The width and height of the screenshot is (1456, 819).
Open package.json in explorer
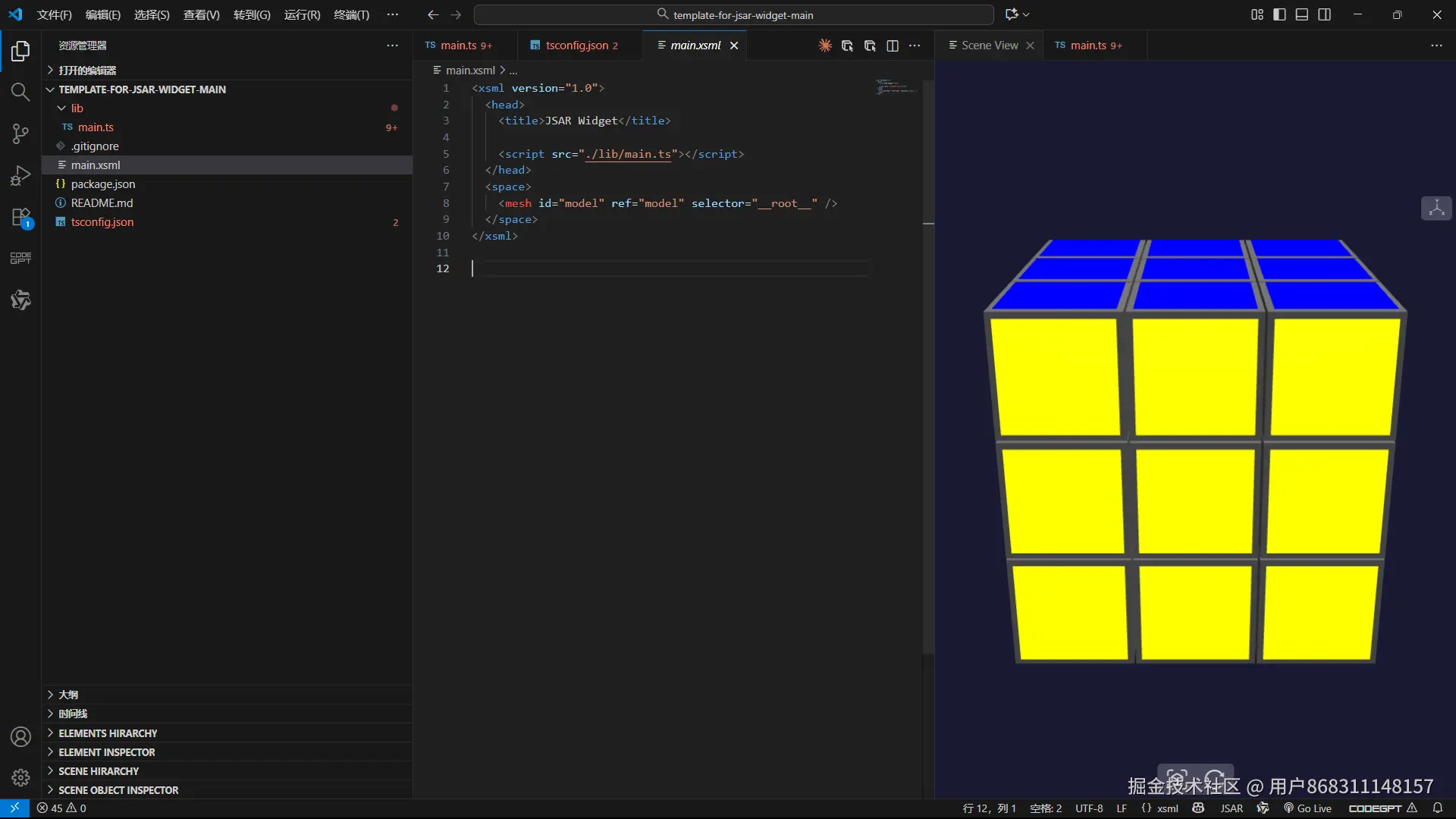tap(103, 184)
